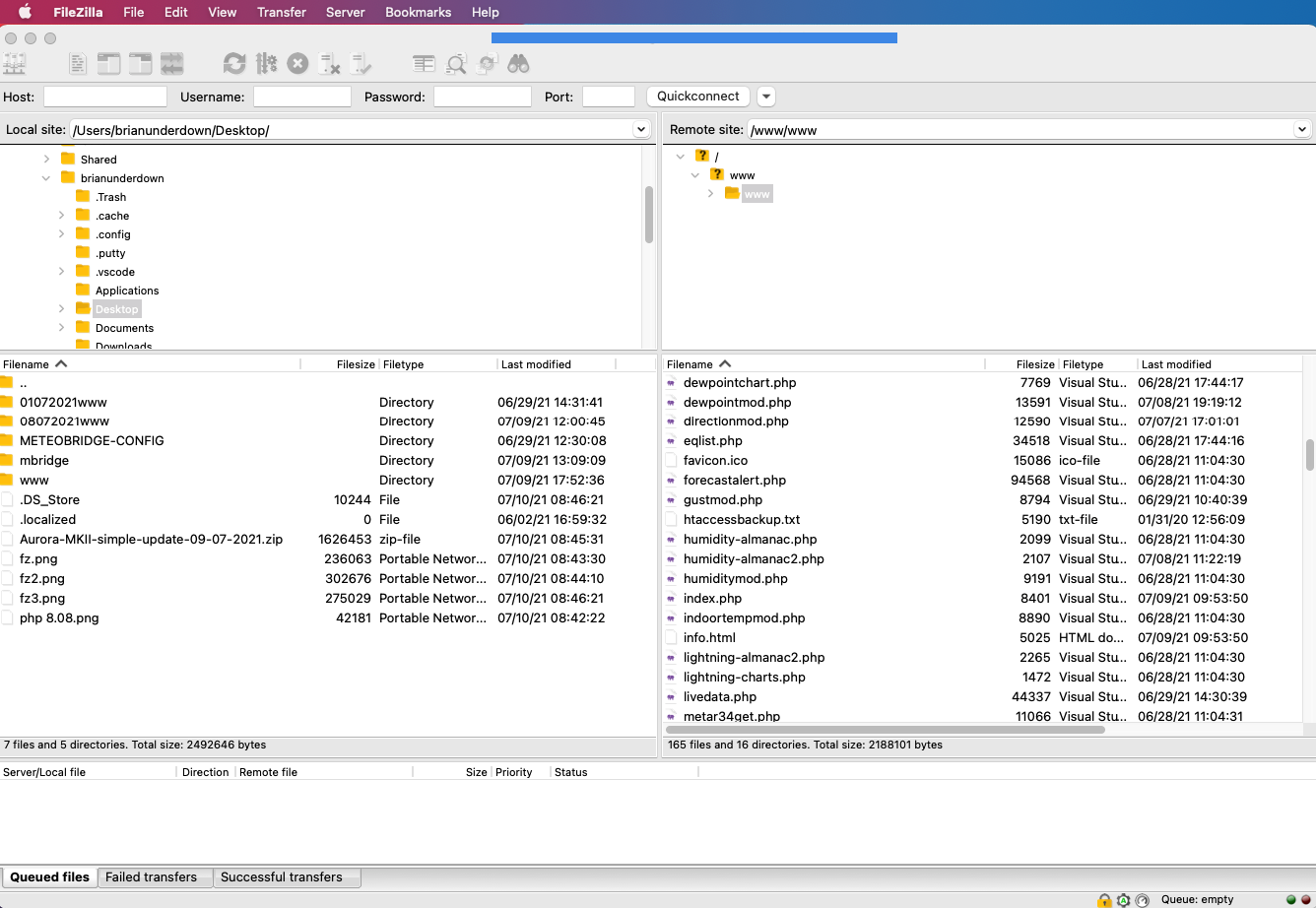
Task: Open the Local site path dropdown
Action: (x=641, y=129)
